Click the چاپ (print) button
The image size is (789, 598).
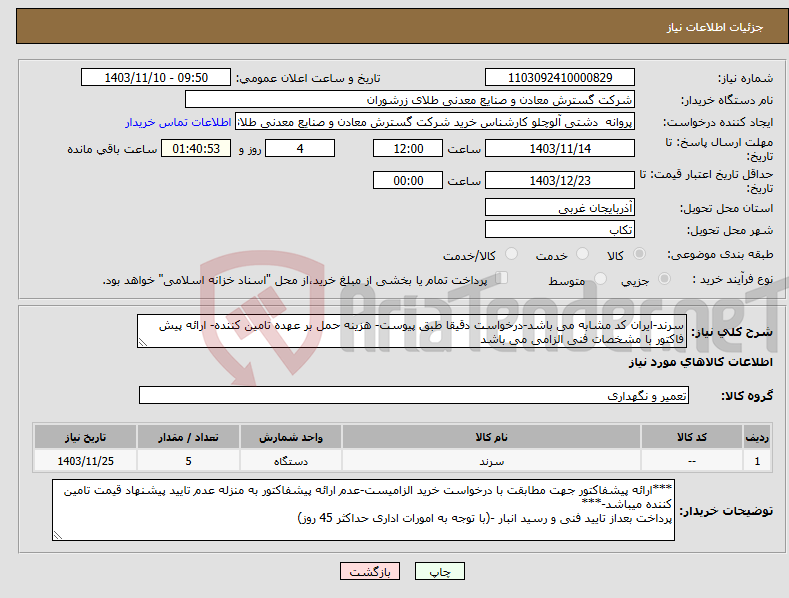tap(439, 571)
